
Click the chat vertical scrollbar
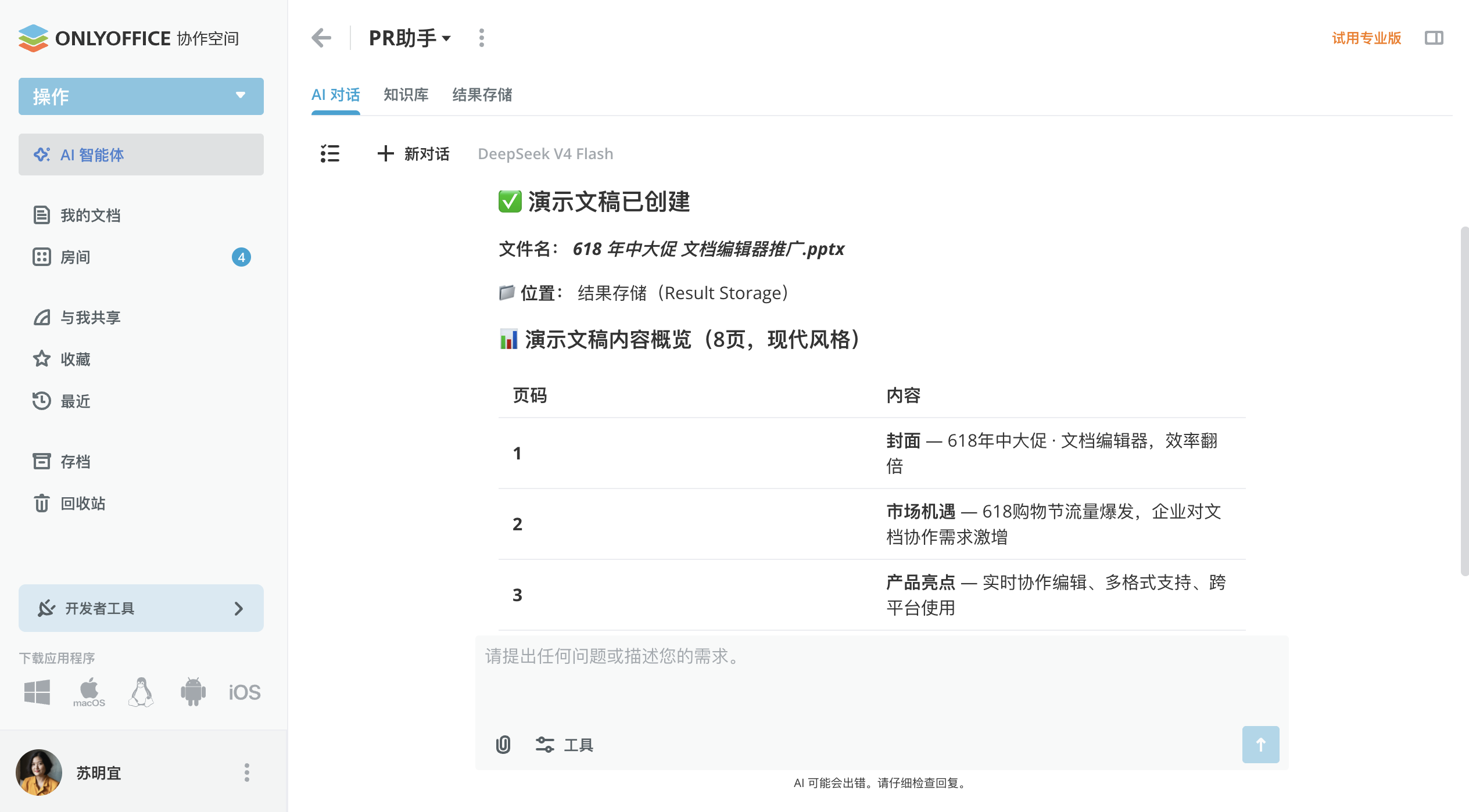(1464, 401)
